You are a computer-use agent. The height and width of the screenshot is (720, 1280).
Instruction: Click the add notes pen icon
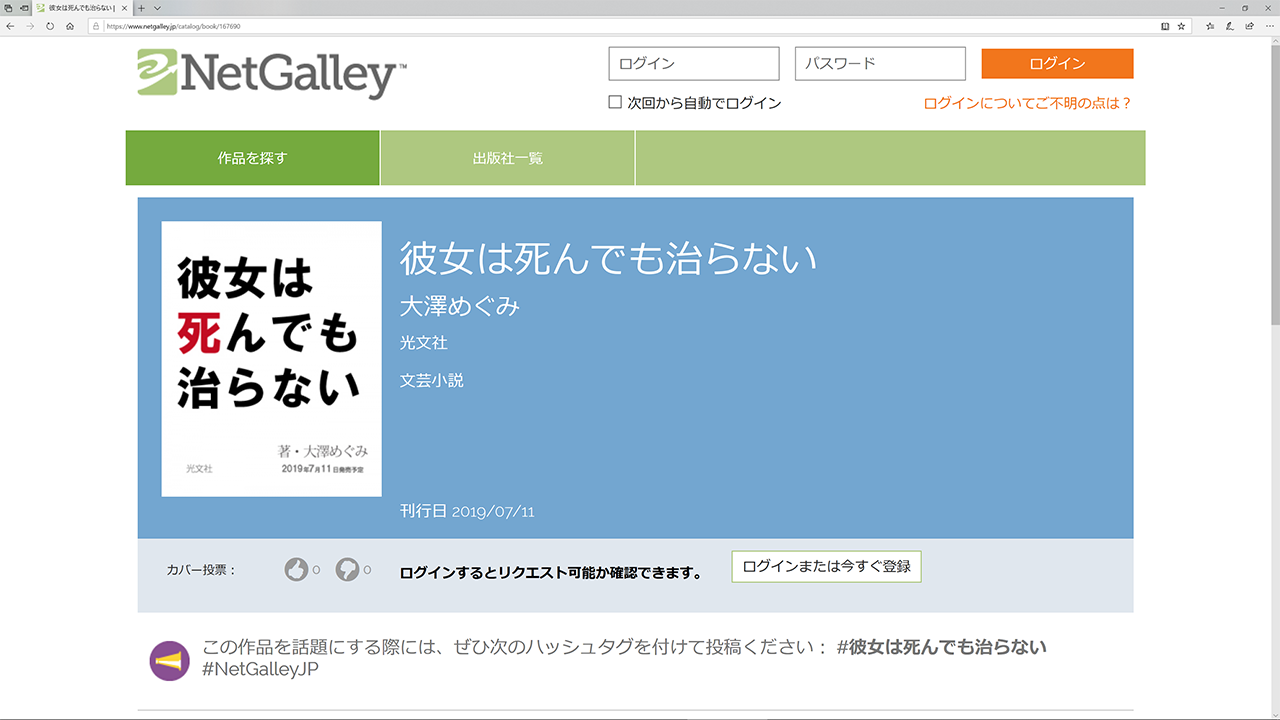[x=1230, y=26]
